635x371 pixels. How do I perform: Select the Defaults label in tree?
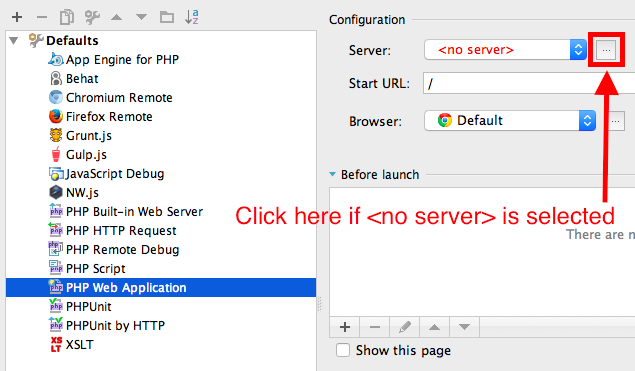(72, 41)
